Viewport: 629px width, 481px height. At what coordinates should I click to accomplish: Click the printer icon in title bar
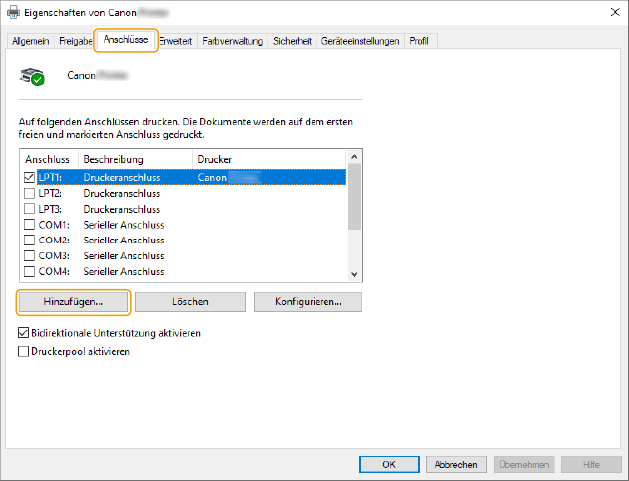coord(12,12)
